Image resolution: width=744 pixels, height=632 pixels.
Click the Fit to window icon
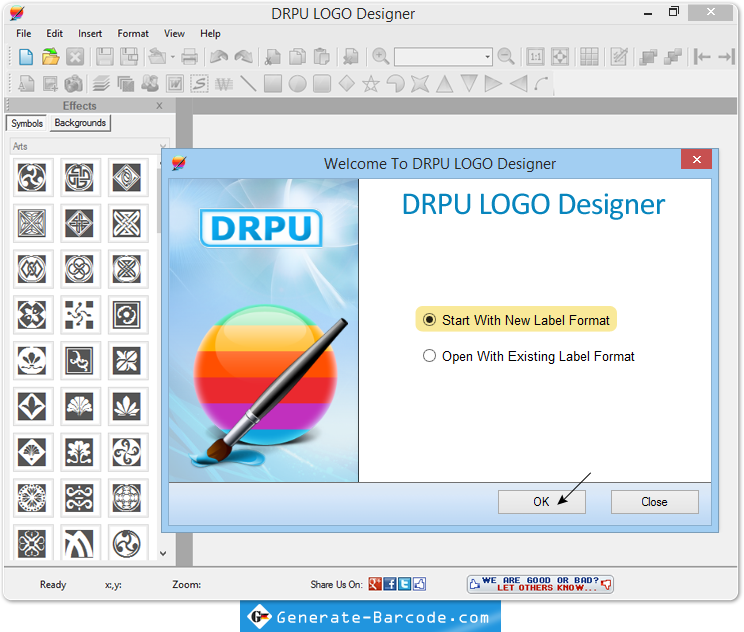pyautogui.click(x=560, y=57)
